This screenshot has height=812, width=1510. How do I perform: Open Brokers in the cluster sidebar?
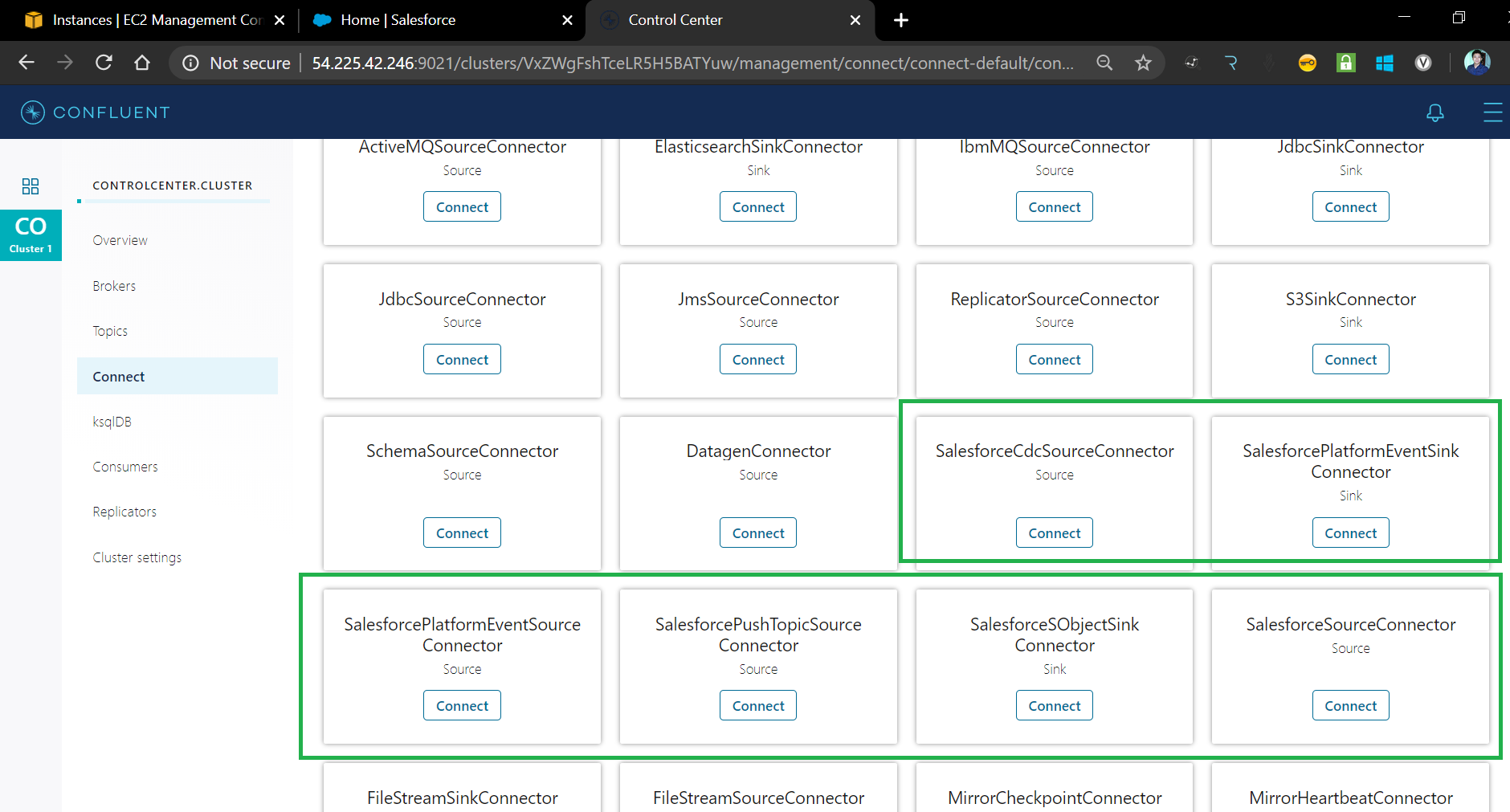click(x=114, y=286)
